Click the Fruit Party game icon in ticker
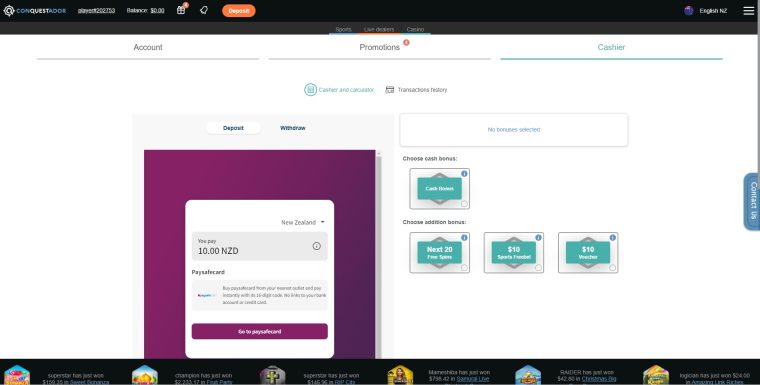This screenshot has width=760, height=385. [144, 375]
